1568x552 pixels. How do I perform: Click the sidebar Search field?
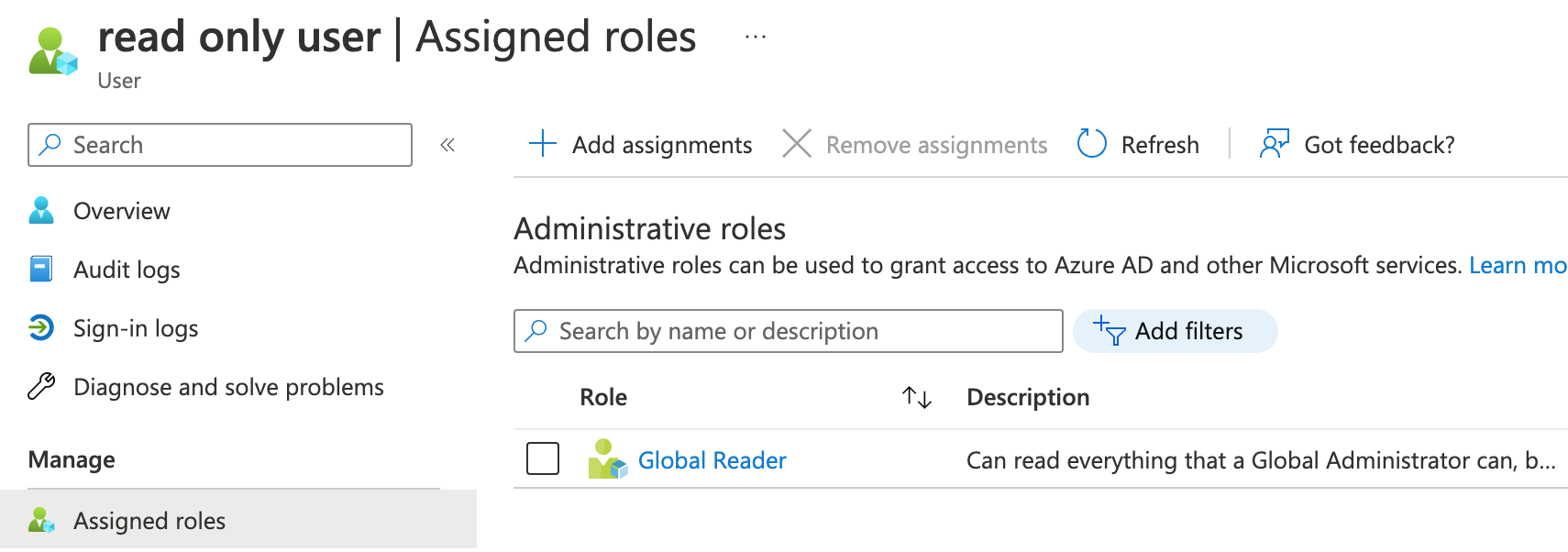click(220, 145)
